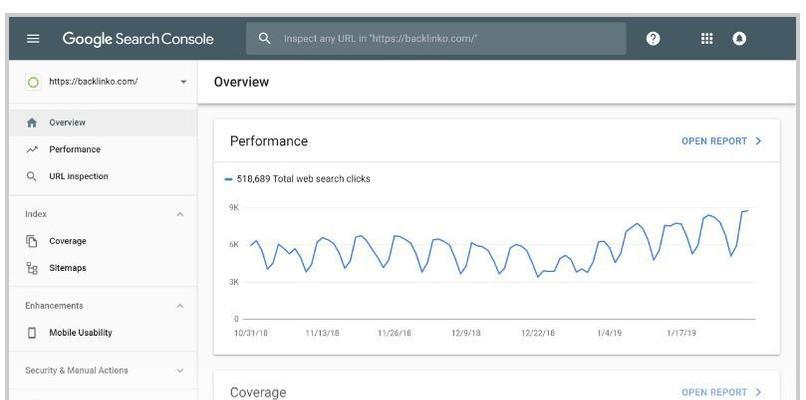Click the 6K y-axis label
Viewport: 806px width, 400px height.
tap(234, 245)
